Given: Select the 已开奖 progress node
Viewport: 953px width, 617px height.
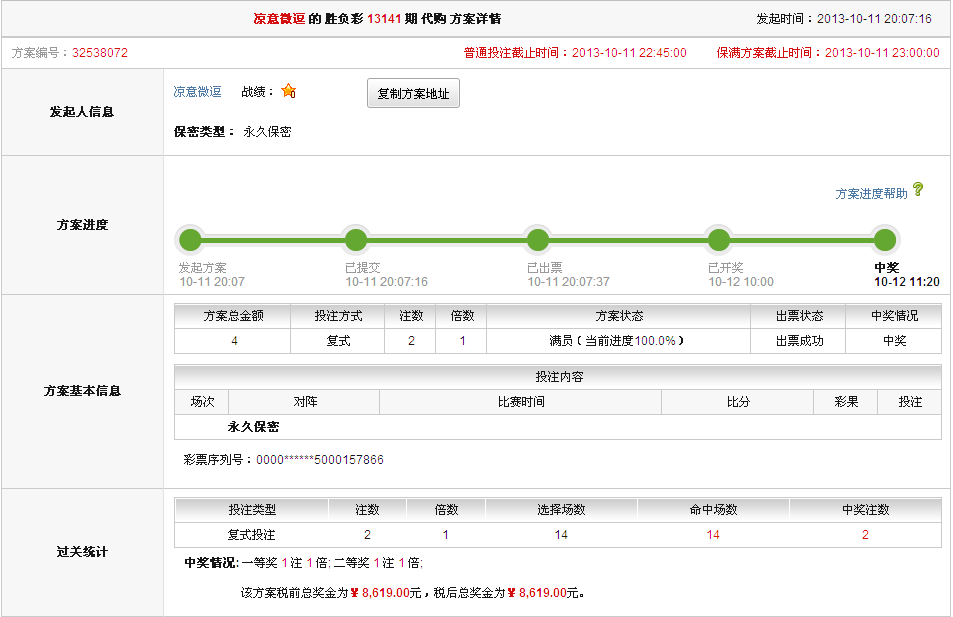Looking at the screenshot, I should [x=718, y=240].
